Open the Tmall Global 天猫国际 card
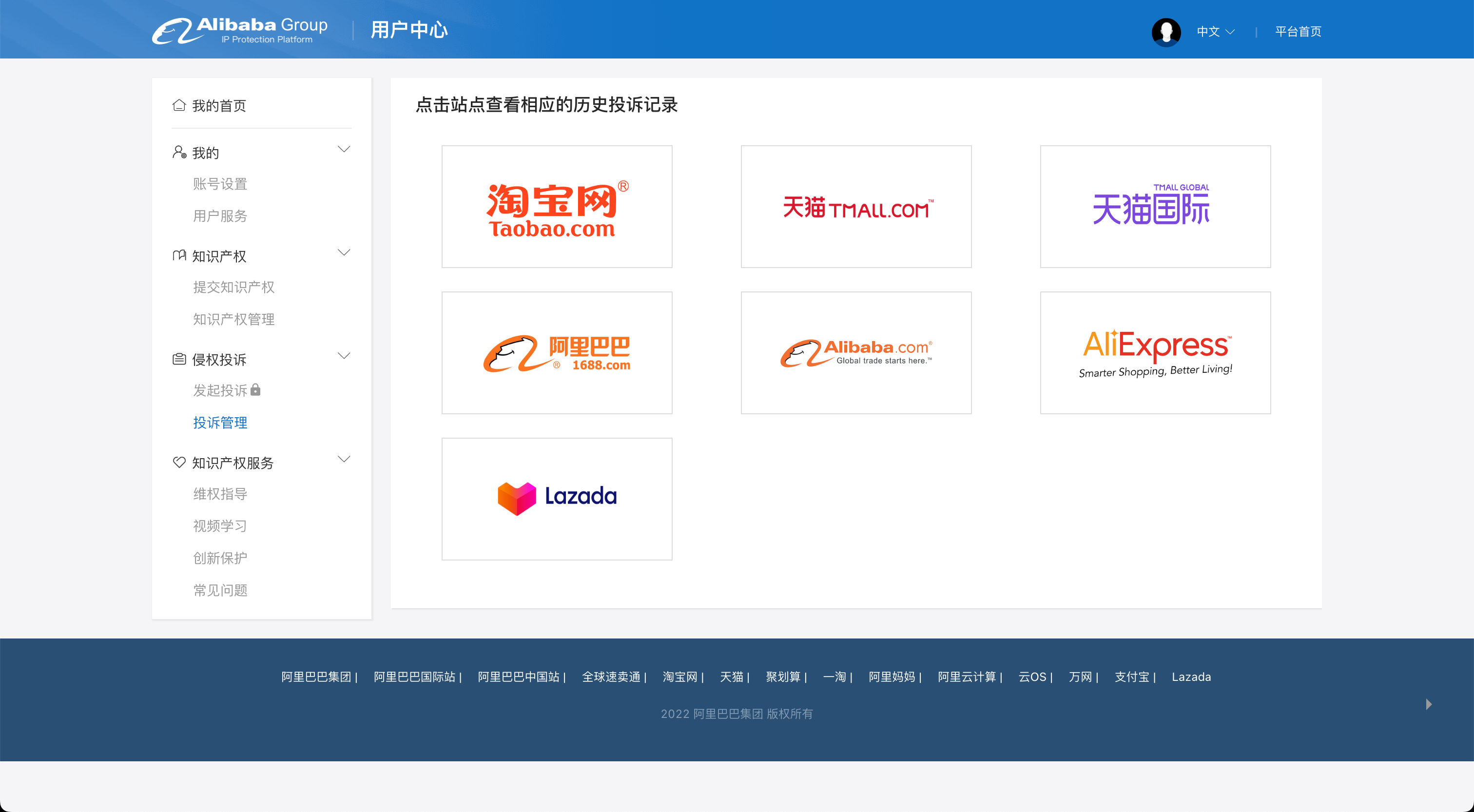This screenshot has width=1474, height=812. 1155,207
